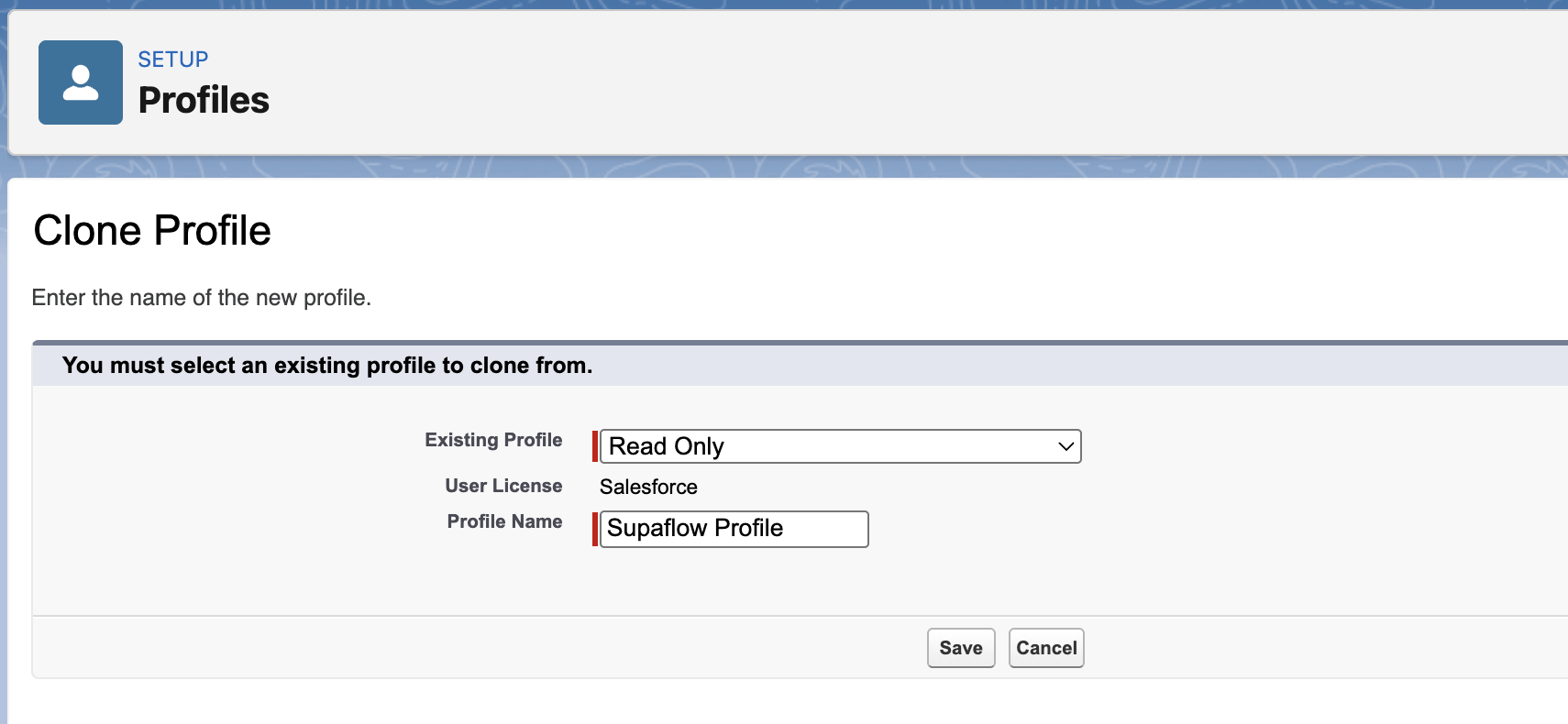
Task: Click the Profiles heading label
Action: tap(204, 100)
